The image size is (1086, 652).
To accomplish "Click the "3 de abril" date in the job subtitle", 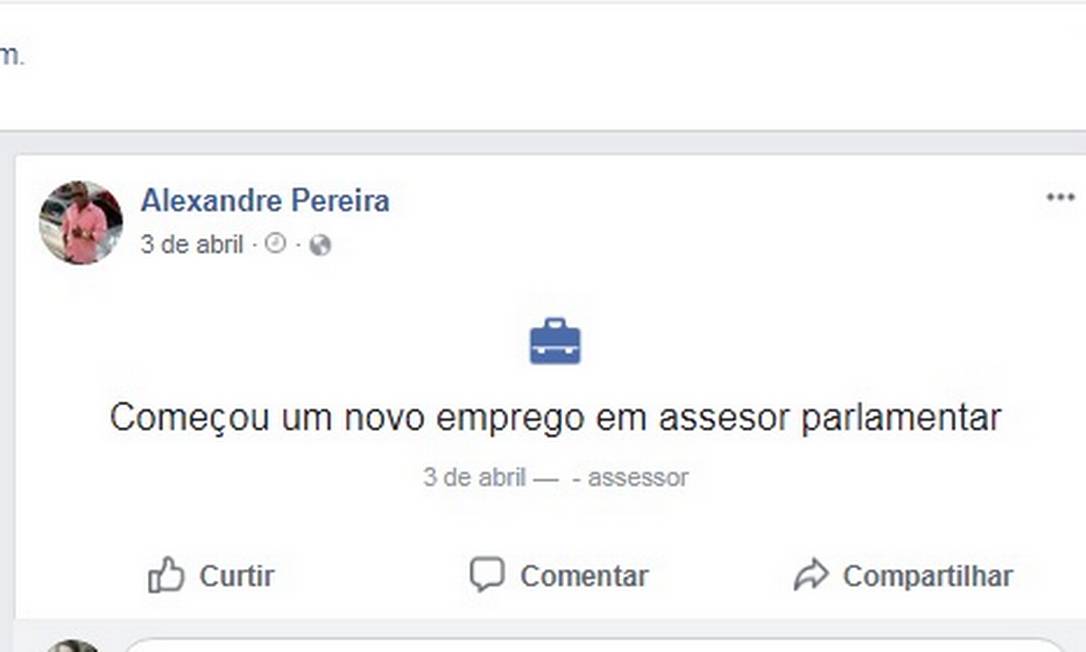I will (474, 478).
